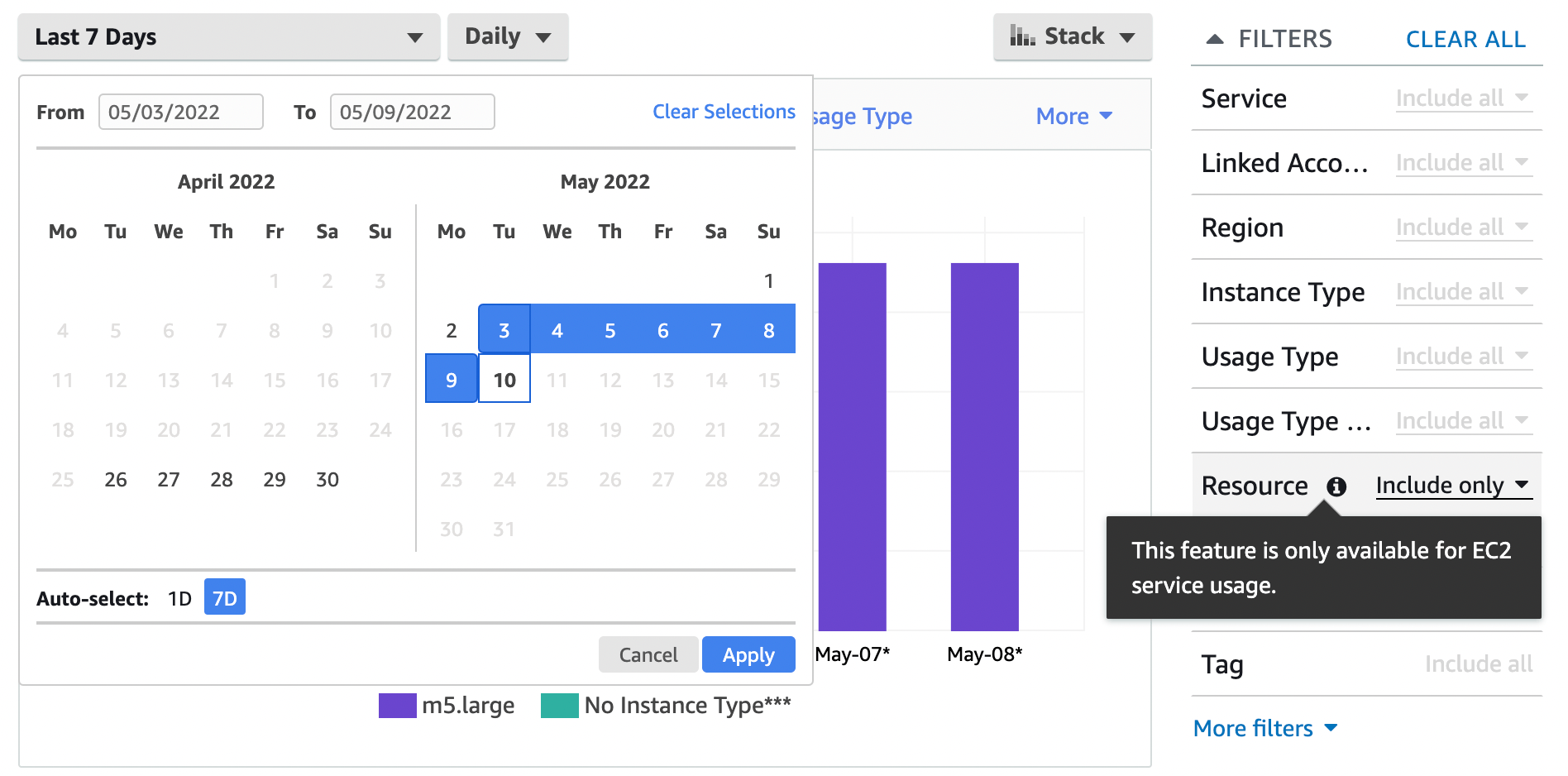The image size is (1568, 776).
Task: Click the From date input field
Action: [x=180, y=112]
